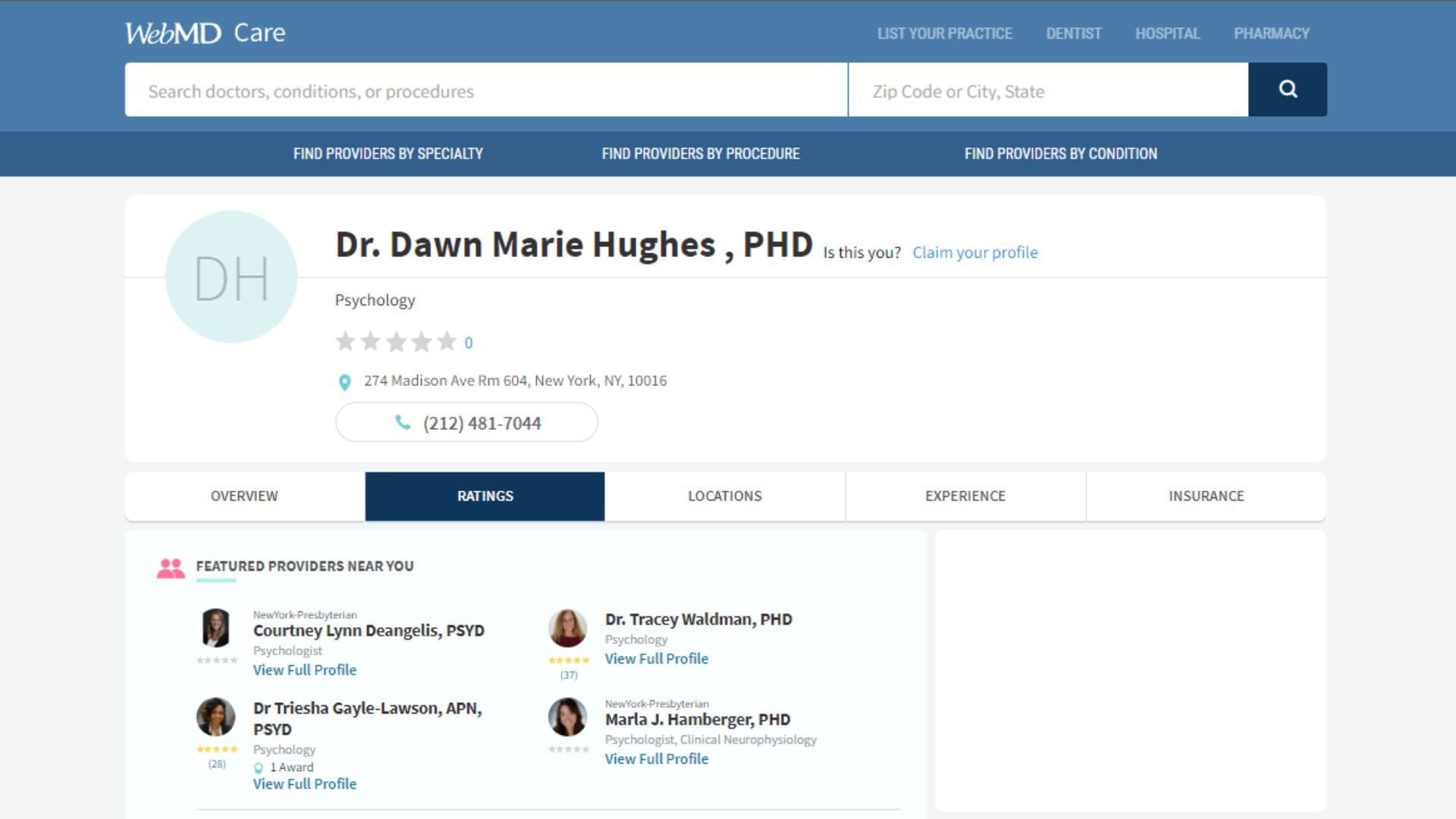Click the DH profile avatar
The image size is (1456, 819).
[x=231, y=277]
